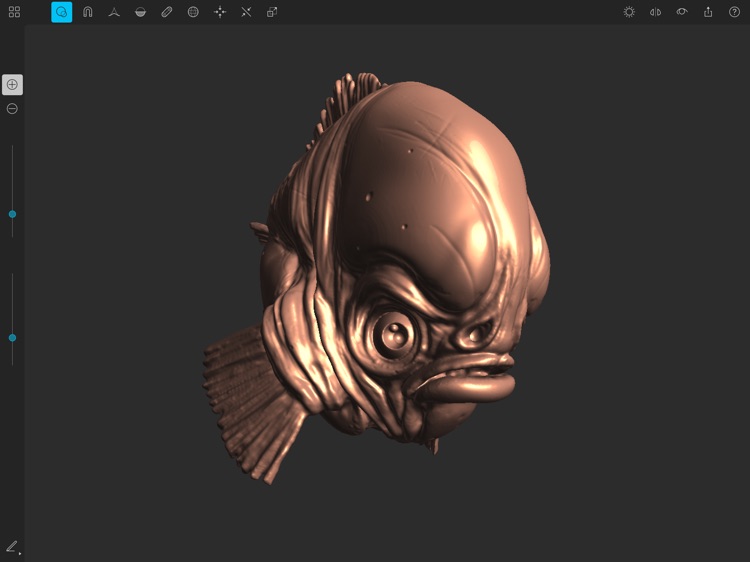Viewport: 750px width, 562px height.
Task: Click the fish sculpture's eye in viewport
Action: coord(395,334)
